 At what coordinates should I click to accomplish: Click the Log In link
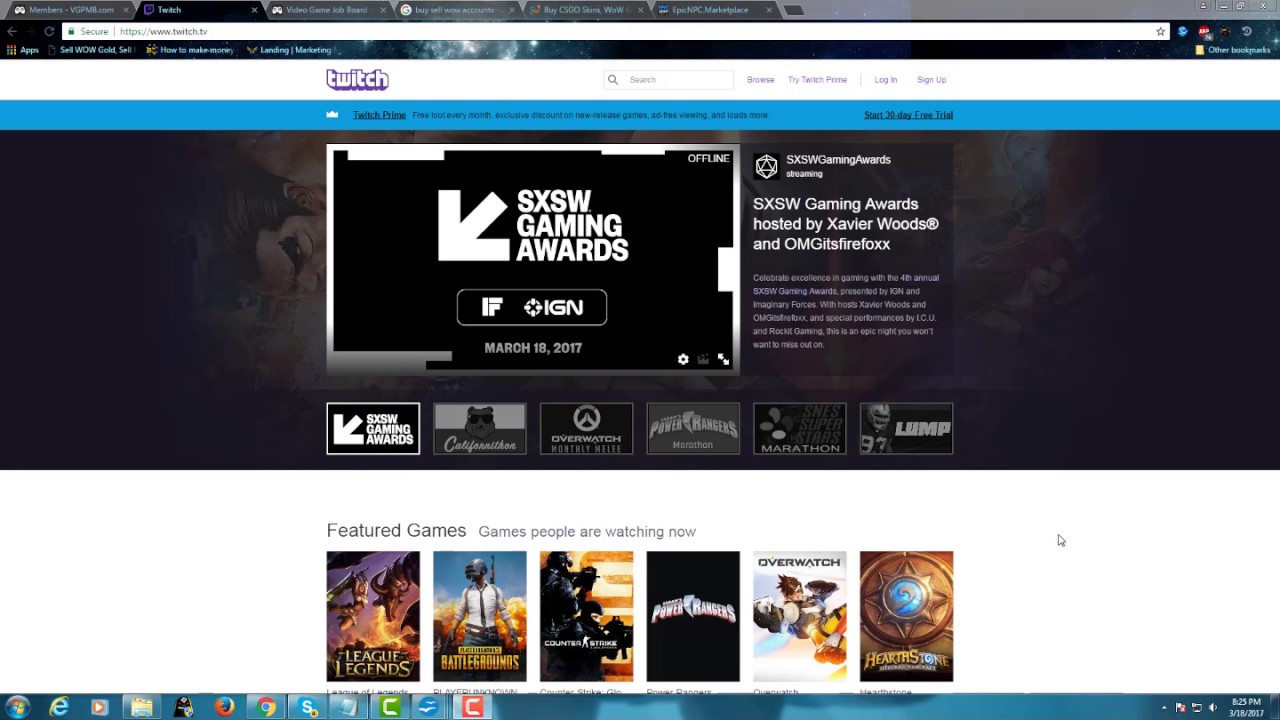[886, 80]
